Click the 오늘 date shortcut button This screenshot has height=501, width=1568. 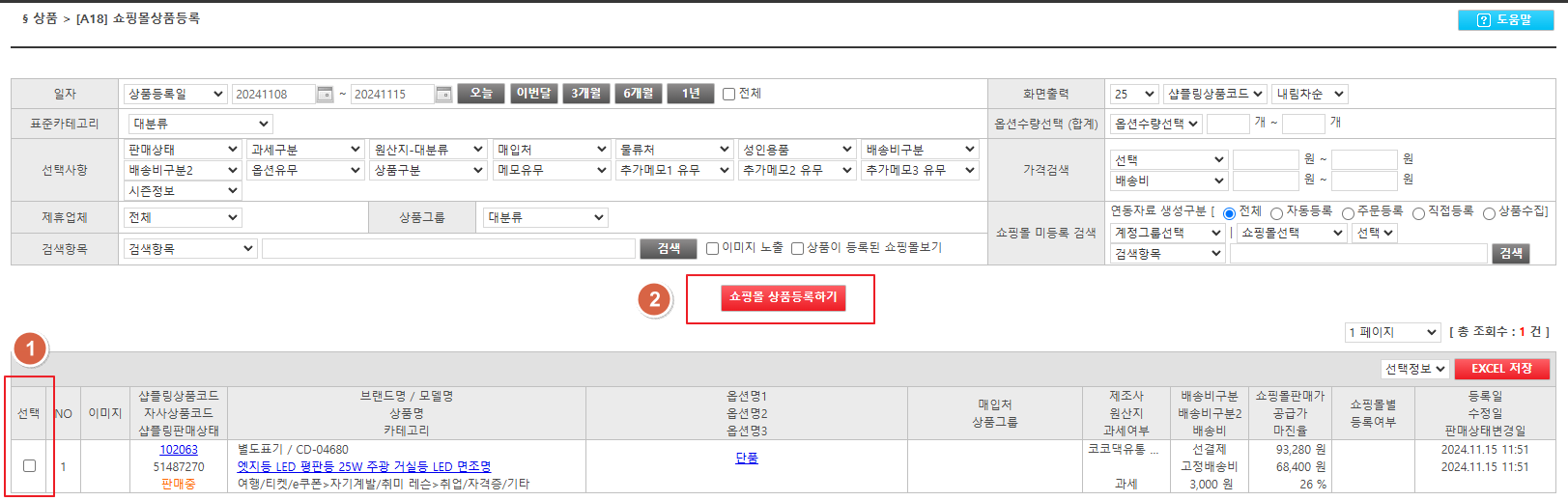tap(481, 94)
